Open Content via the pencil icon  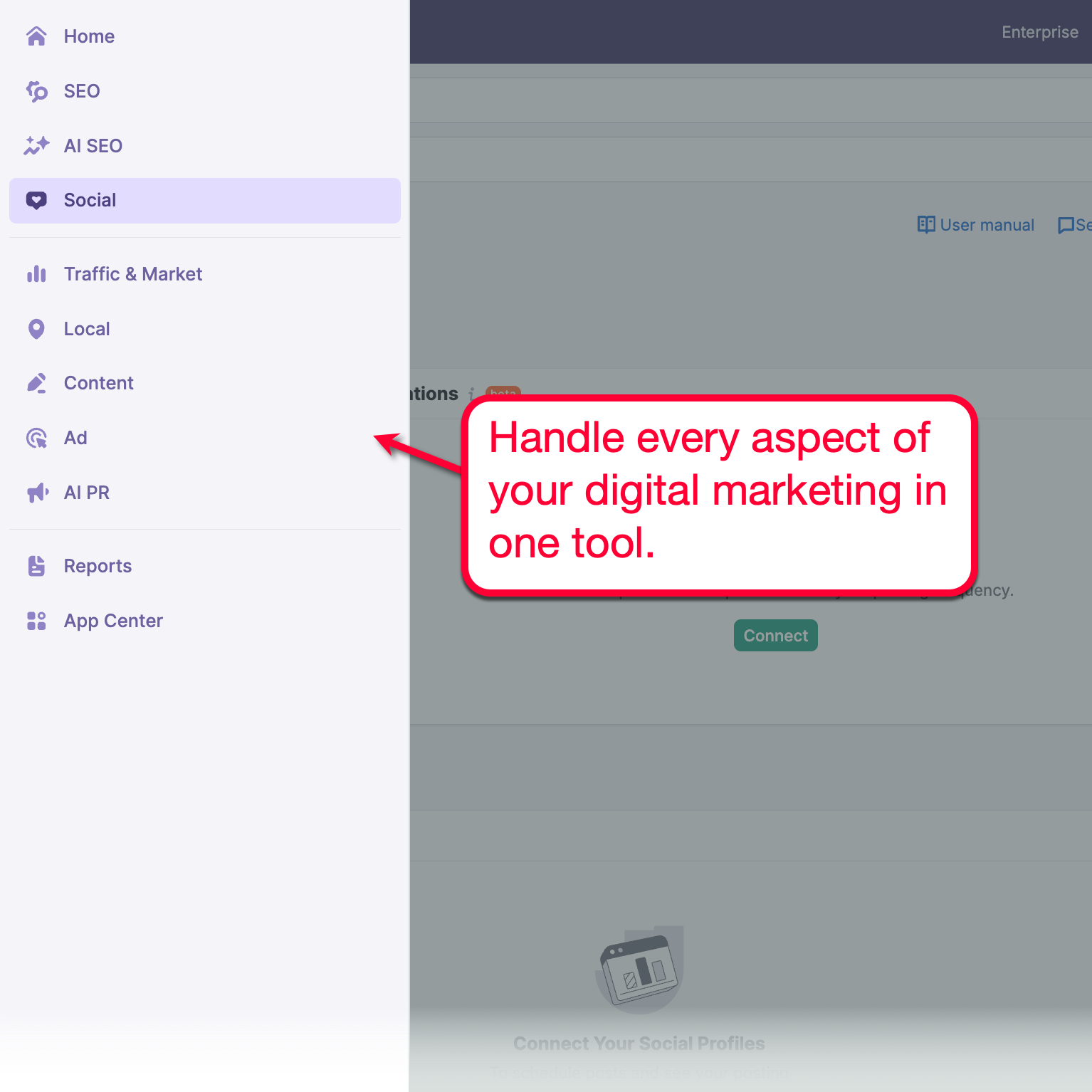coord(36,383)
